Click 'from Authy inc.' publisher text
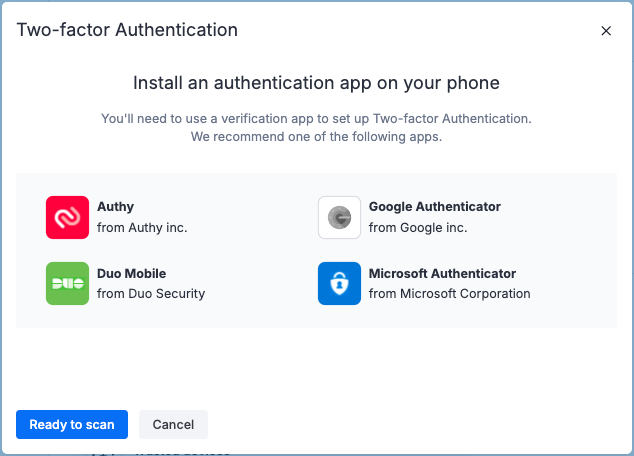Viewport: 634px width, 456px height. (x=142, y=228)
